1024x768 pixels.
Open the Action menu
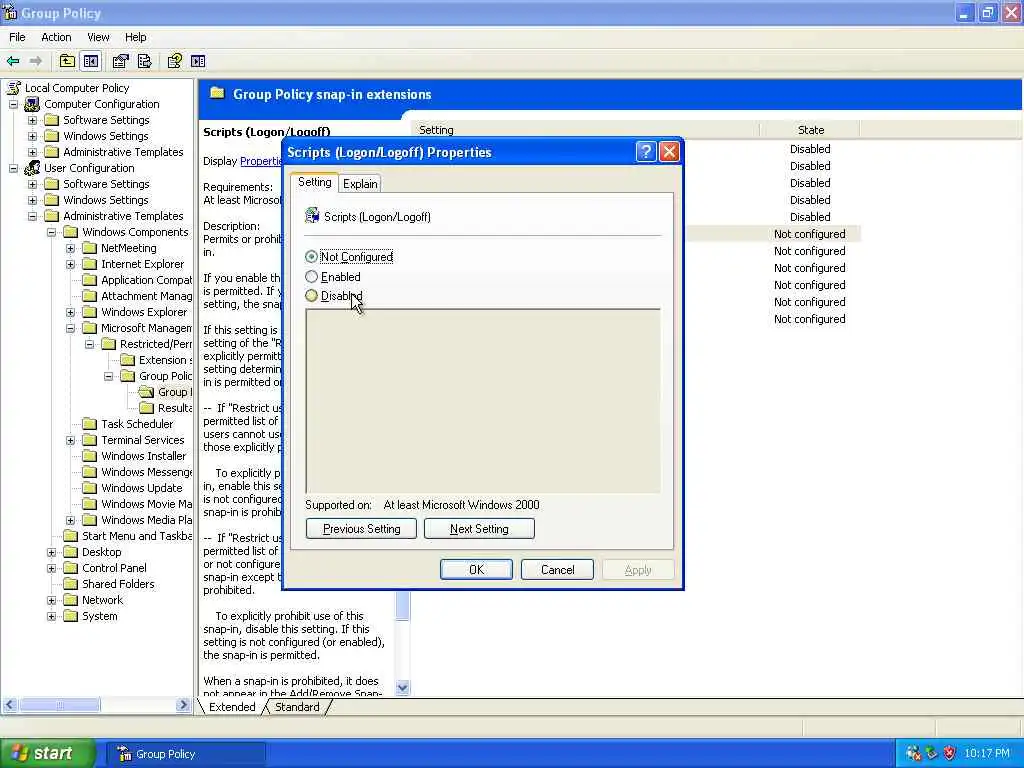[56, 37]
